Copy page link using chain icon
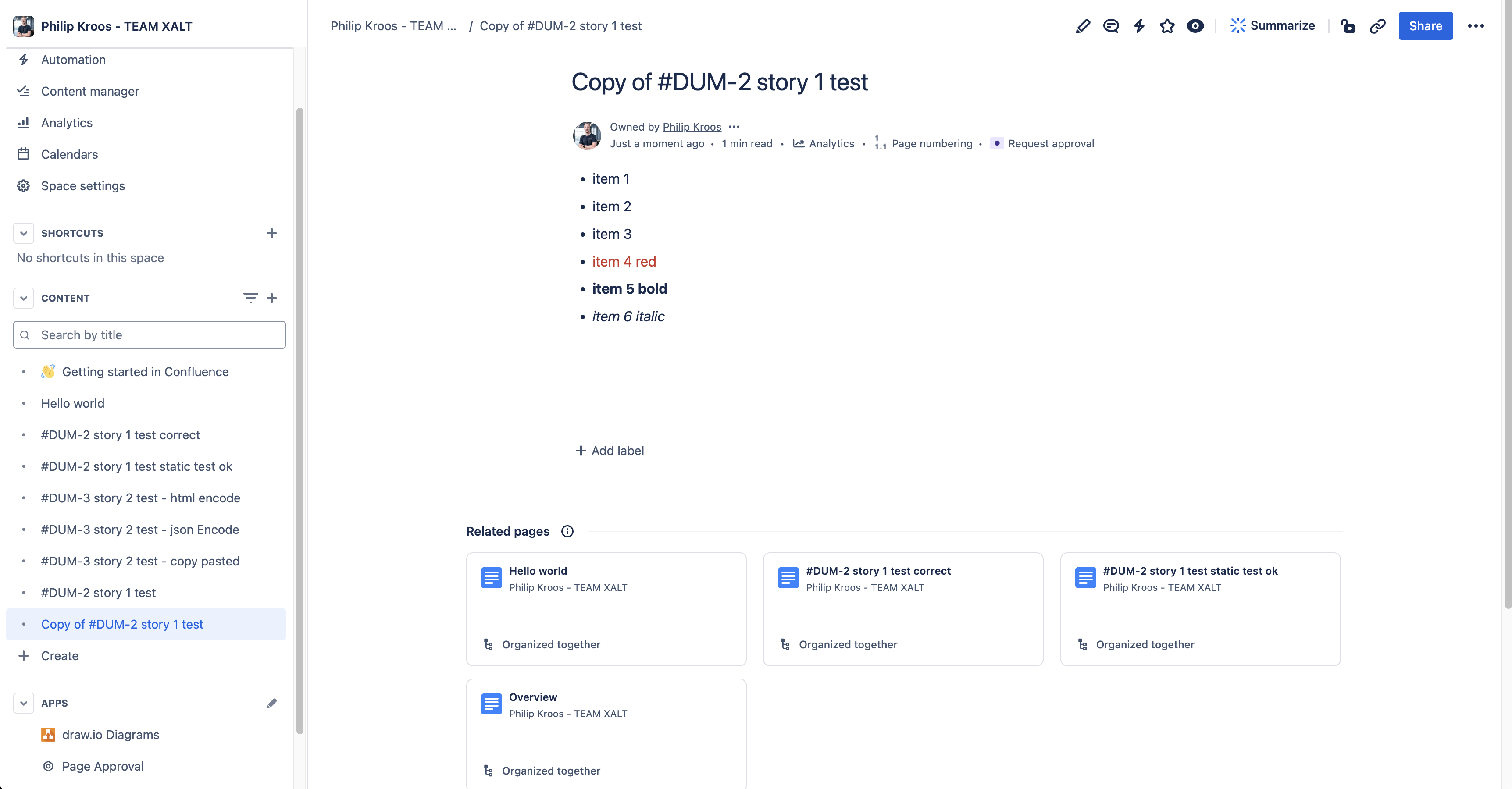 click(1377, 26)
